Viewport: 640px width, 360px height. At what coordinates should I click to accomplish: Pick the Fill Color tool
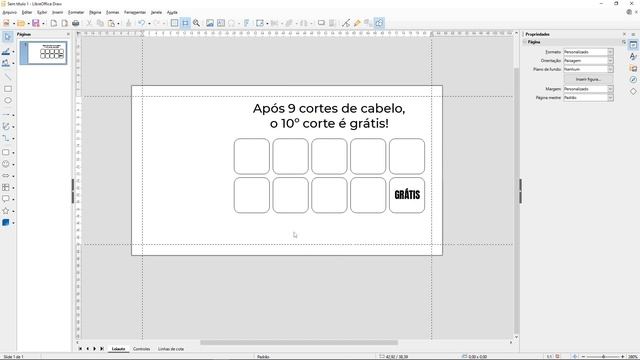(x=6, y=63)
